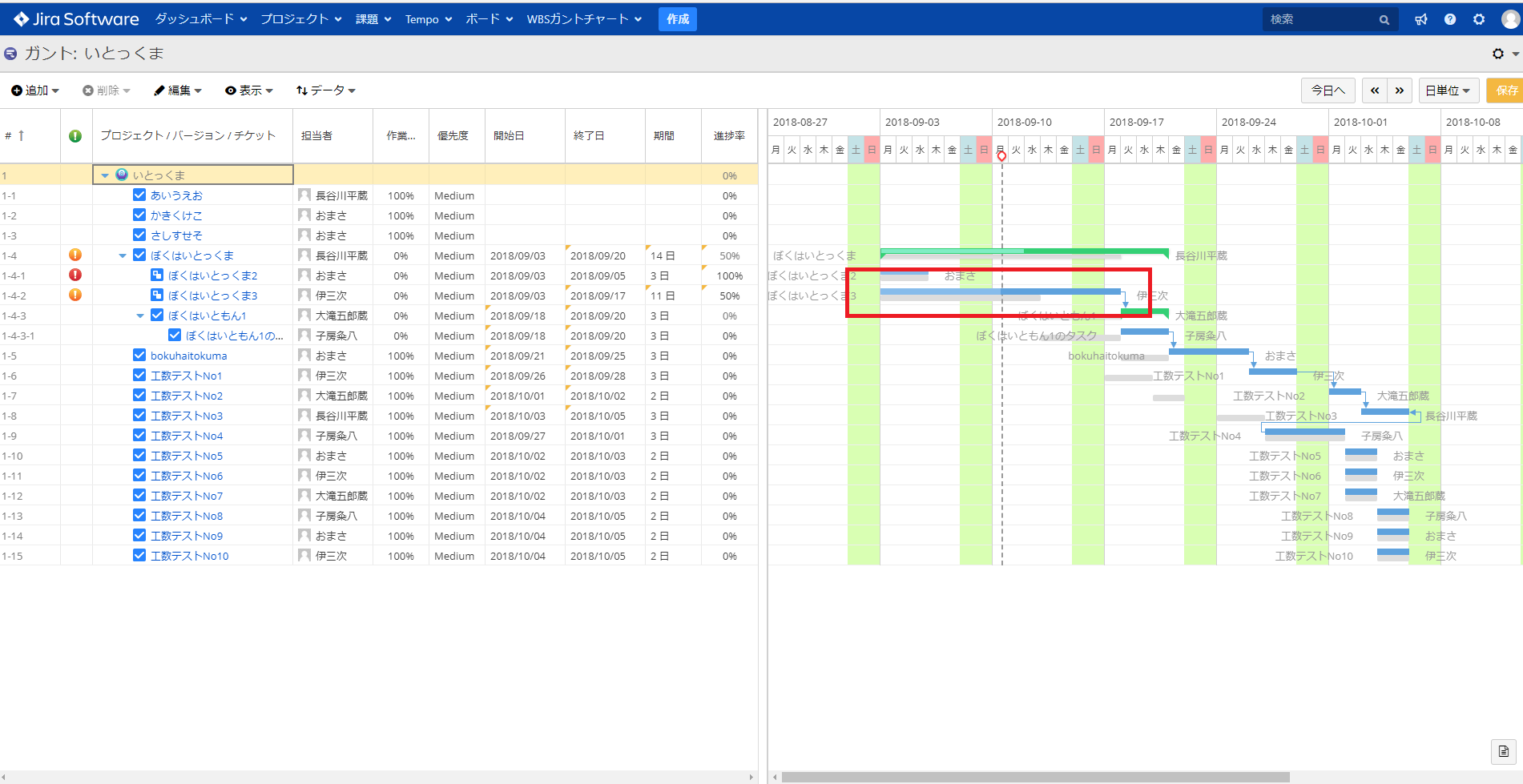The width and height of the screenshot is (1523, 784).
Task: Open the 日単位 scale dropdown
Action: 1448,90
